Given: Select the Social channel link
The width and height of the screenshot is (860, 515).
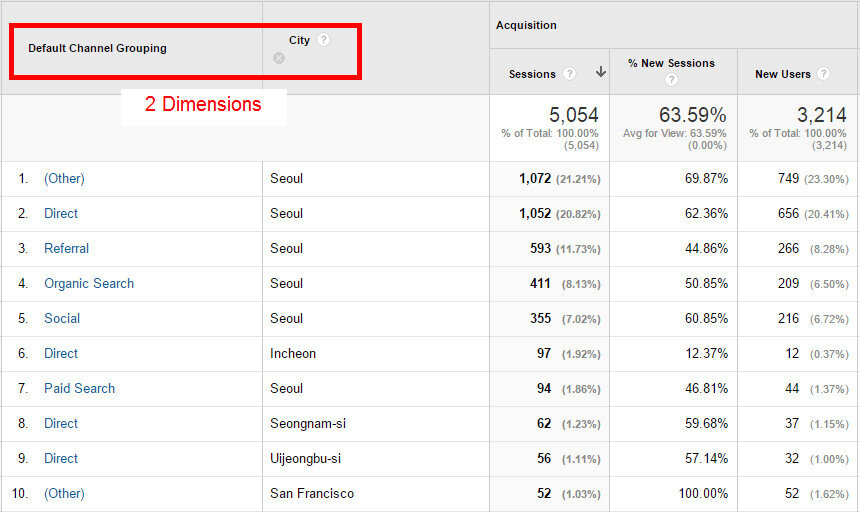Looking at the screenshot, I should pyautogui.click(x=62, y=319).
